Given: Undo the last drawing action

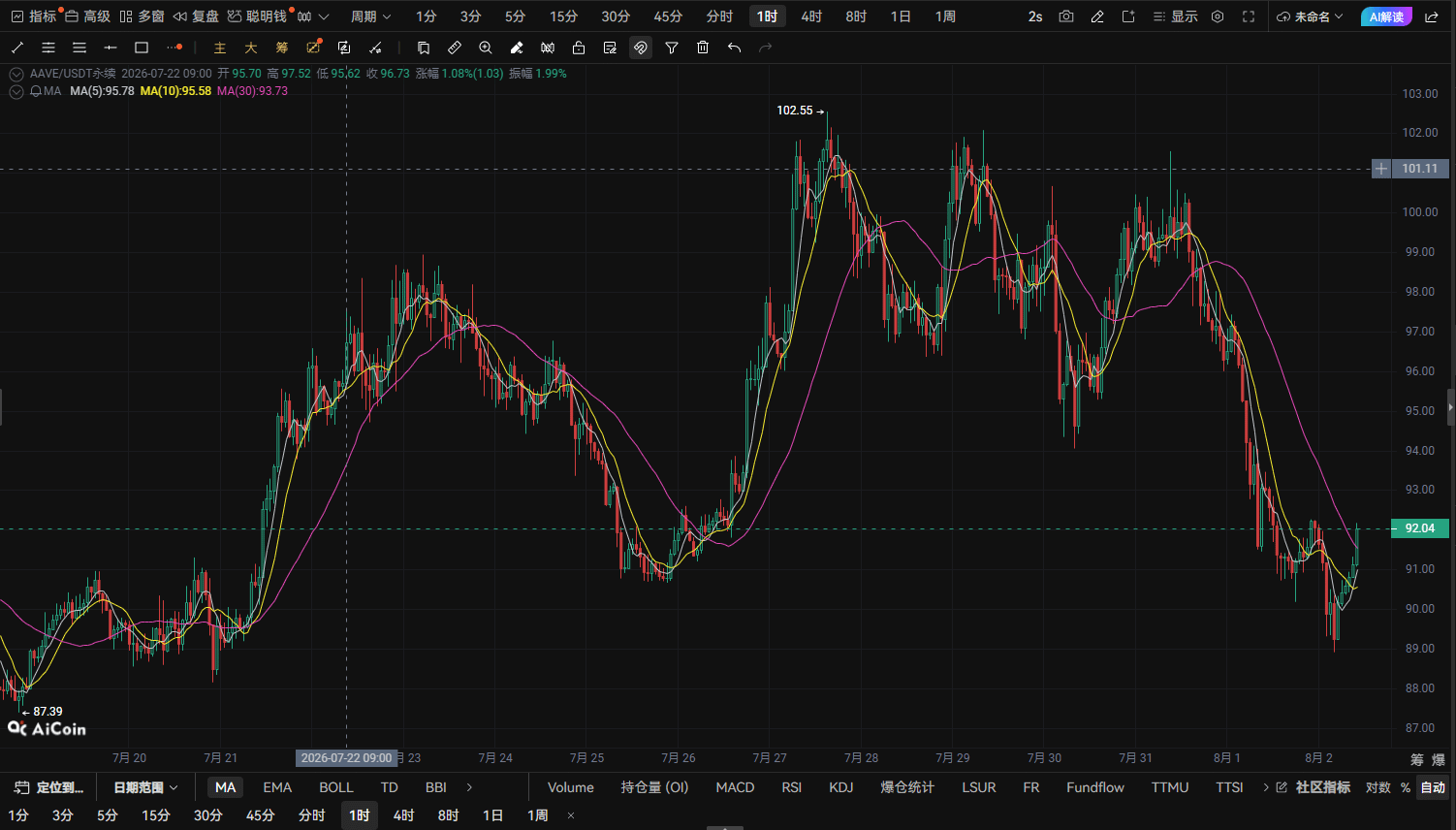Looking at the screenshot, I should pyautogui.click(x=734, y=48).
